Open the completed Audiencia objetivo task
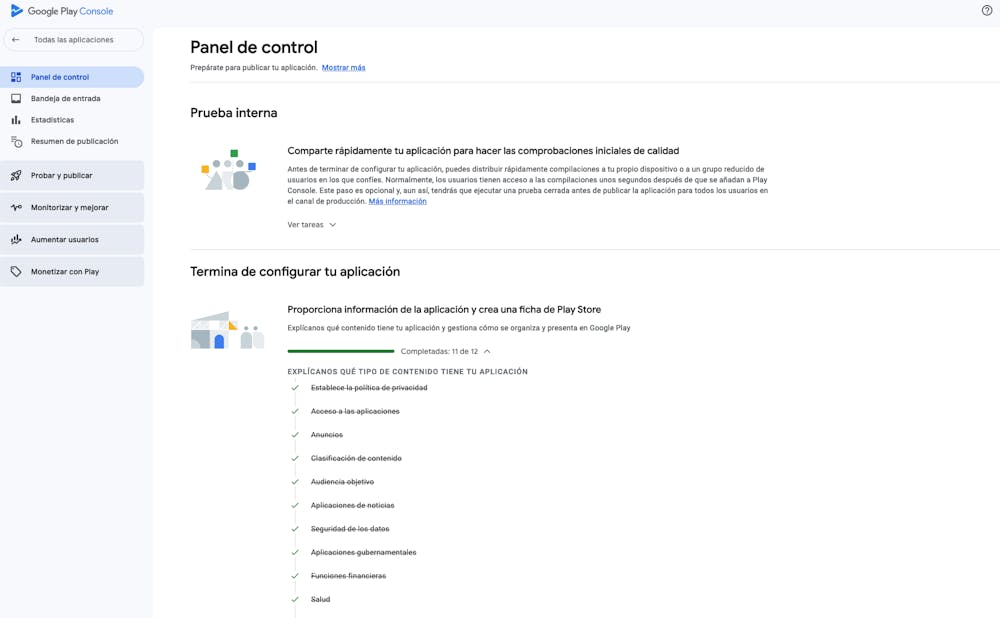Viewport: 1000px width, 618px height. pos(342,482)
